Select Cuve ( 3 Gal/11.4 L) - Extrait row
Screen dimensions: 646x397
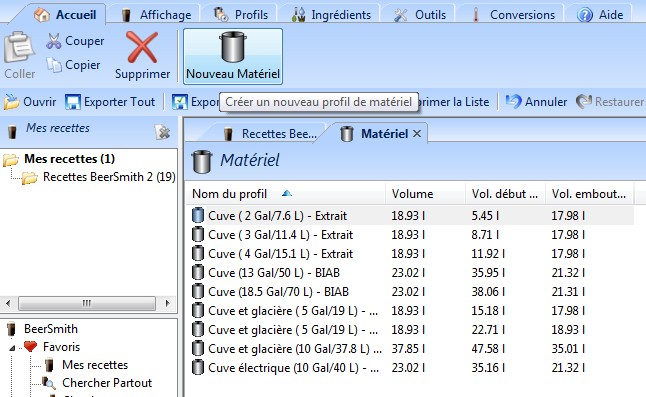coord(411,235)
